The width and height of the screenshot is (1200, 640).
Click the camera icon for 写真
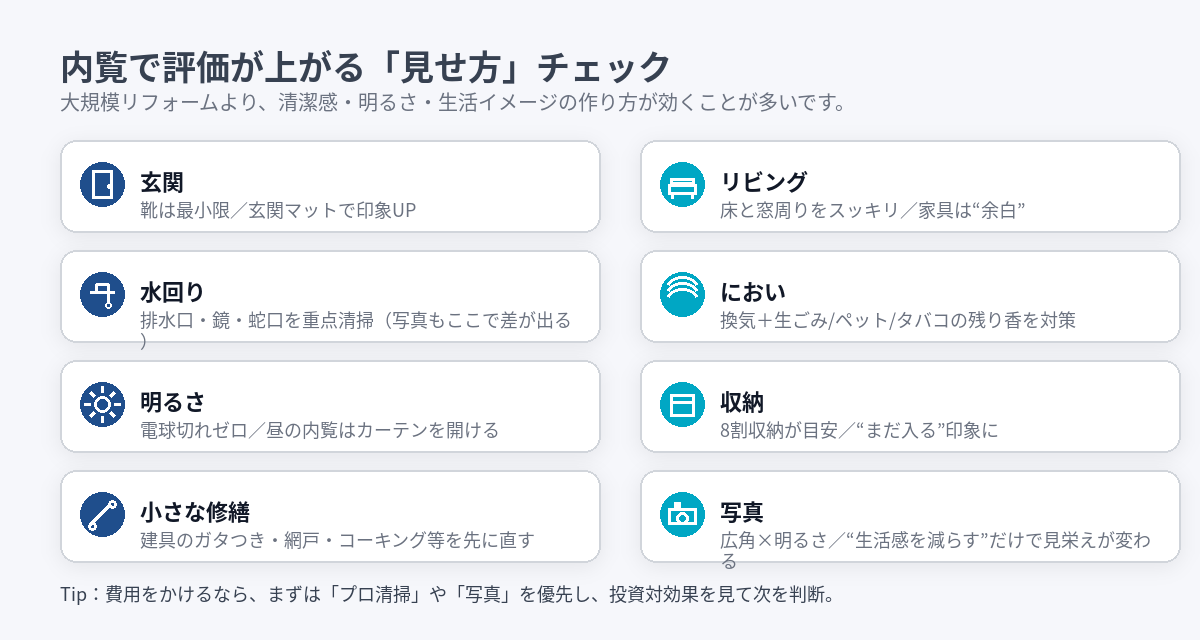point(682,515)
